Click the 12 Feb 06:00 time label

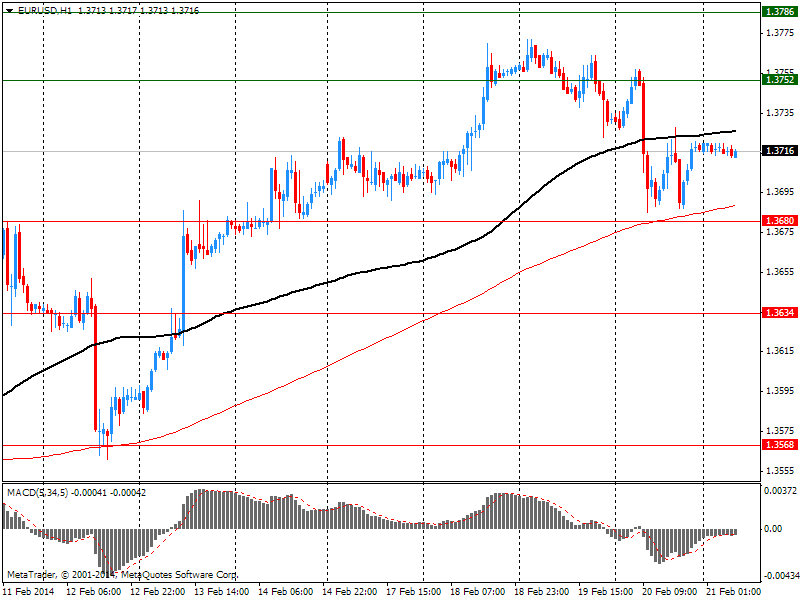[94, 591]
